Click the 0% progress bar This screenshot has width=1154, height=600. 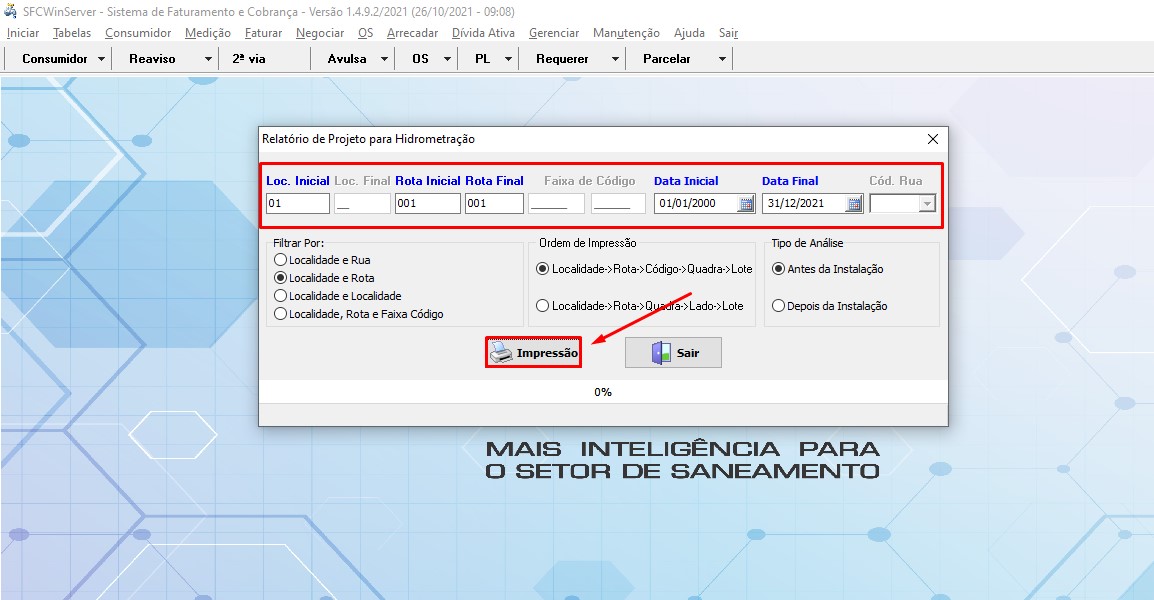(x=603, y=392)
